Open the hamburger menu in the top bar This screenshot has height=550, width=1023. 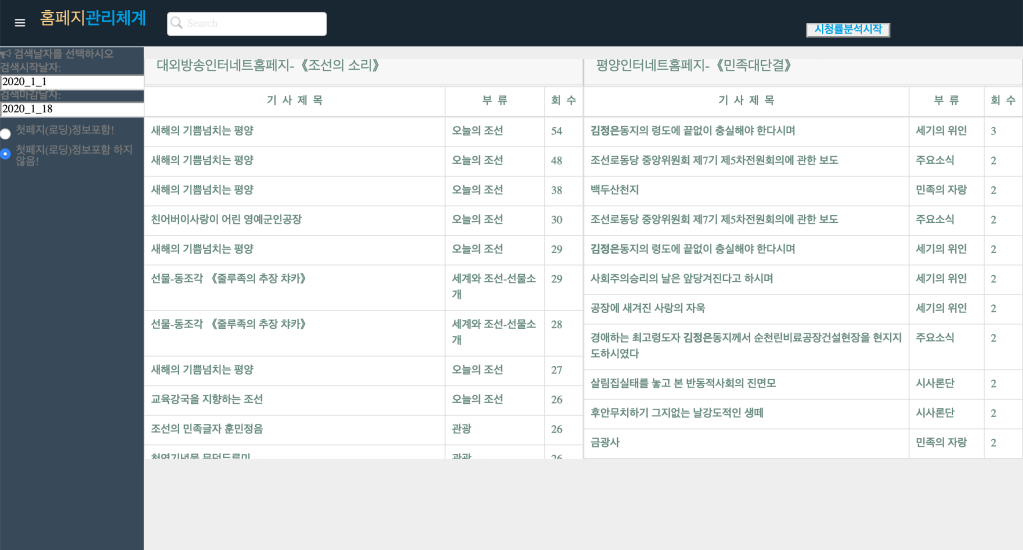(x=20, y=23)
